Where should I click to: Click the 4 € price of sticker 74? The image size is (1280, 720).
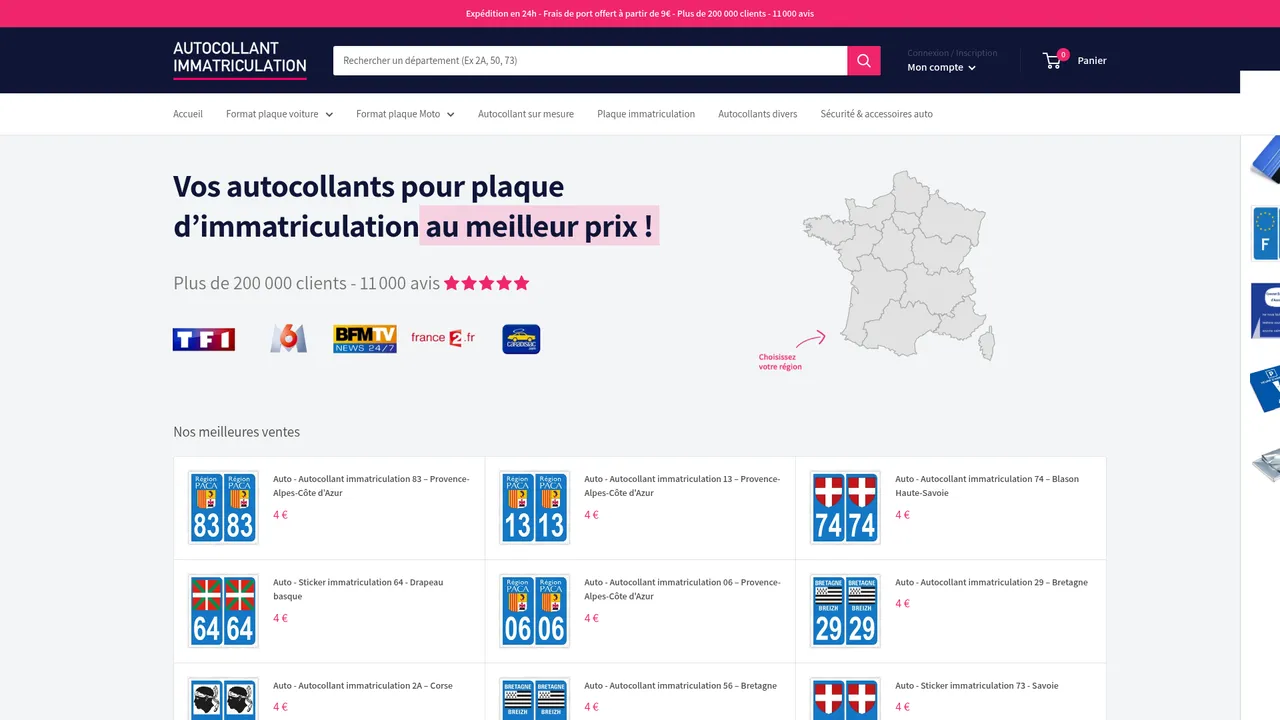click(x=902, y=515)
